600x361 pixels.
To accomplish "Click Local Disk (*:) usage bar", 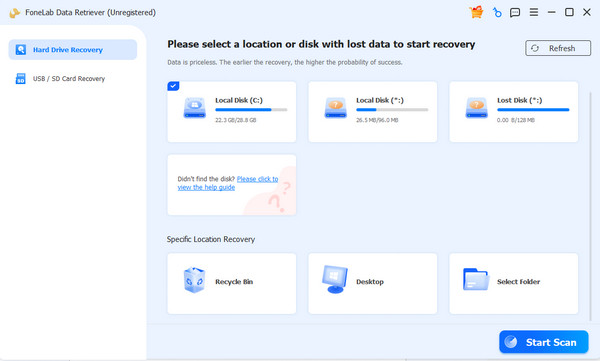I will tap(392, 110).
